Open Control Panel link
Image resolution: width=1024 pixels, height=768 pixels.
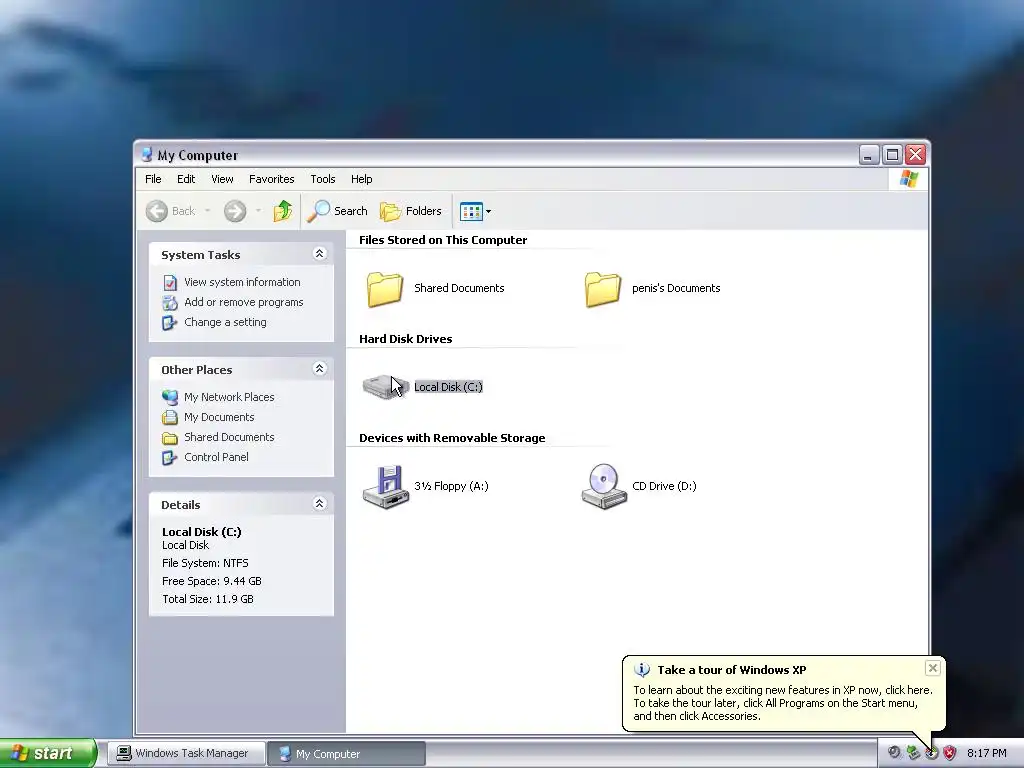click(216, 457)
